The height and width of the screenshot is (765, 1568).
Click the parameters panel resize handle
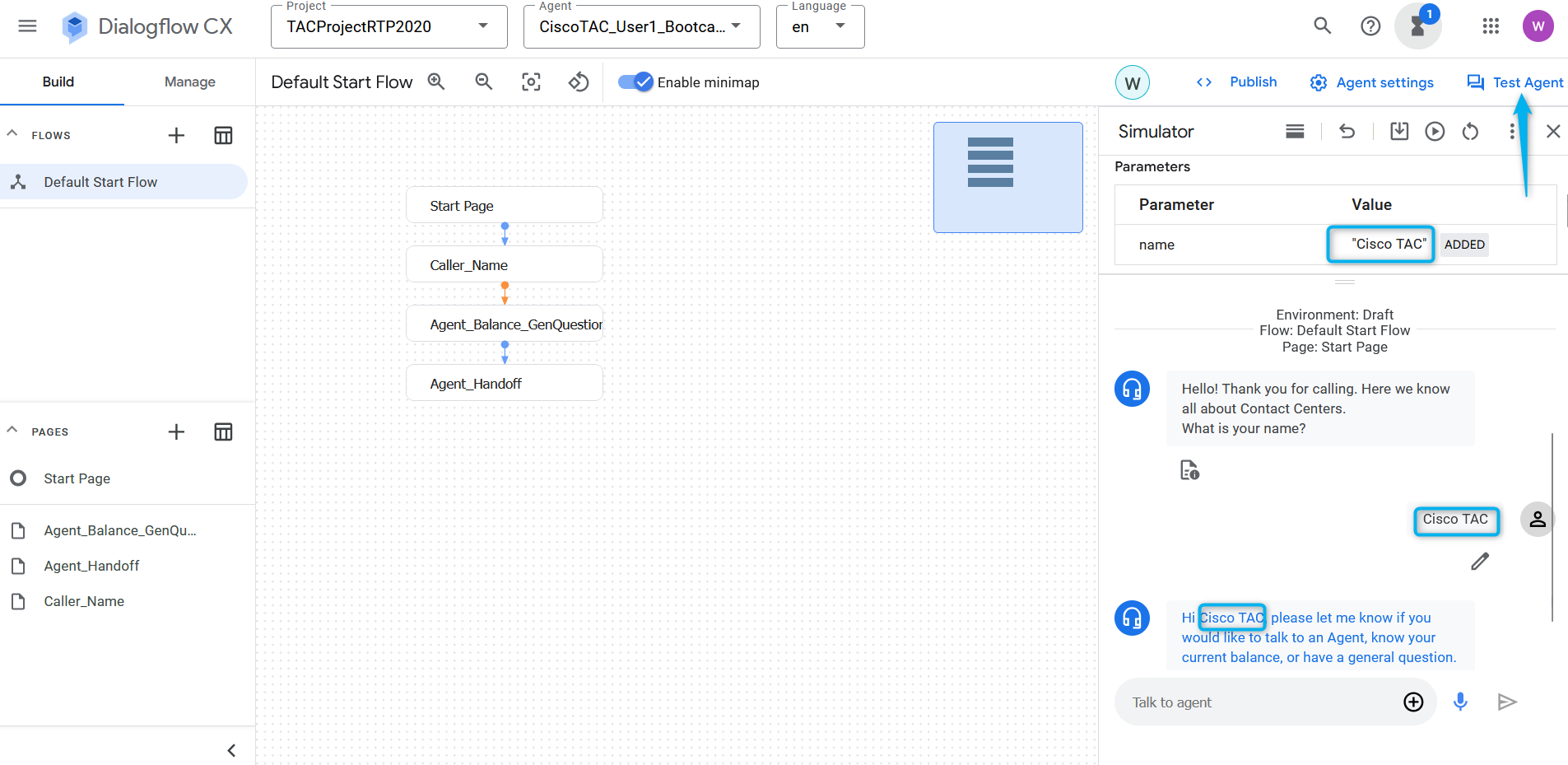1345,282
